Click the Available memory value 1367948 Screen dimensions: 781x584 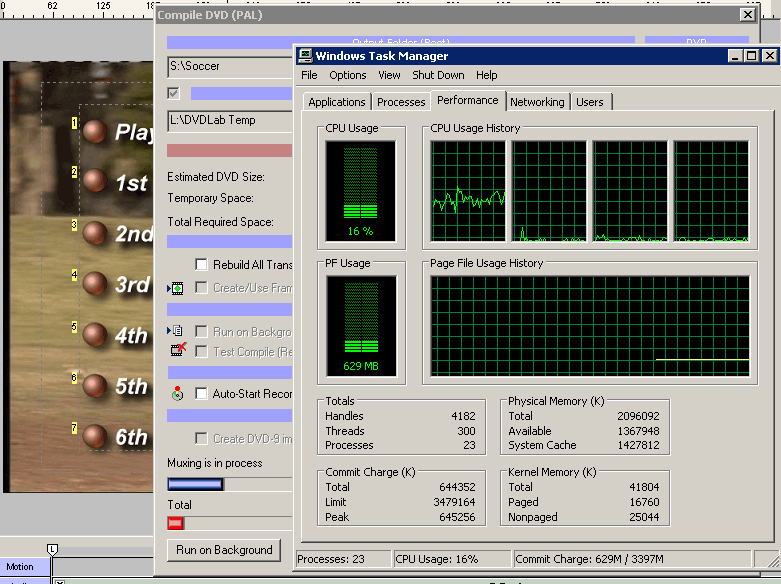tap(638, 431)
